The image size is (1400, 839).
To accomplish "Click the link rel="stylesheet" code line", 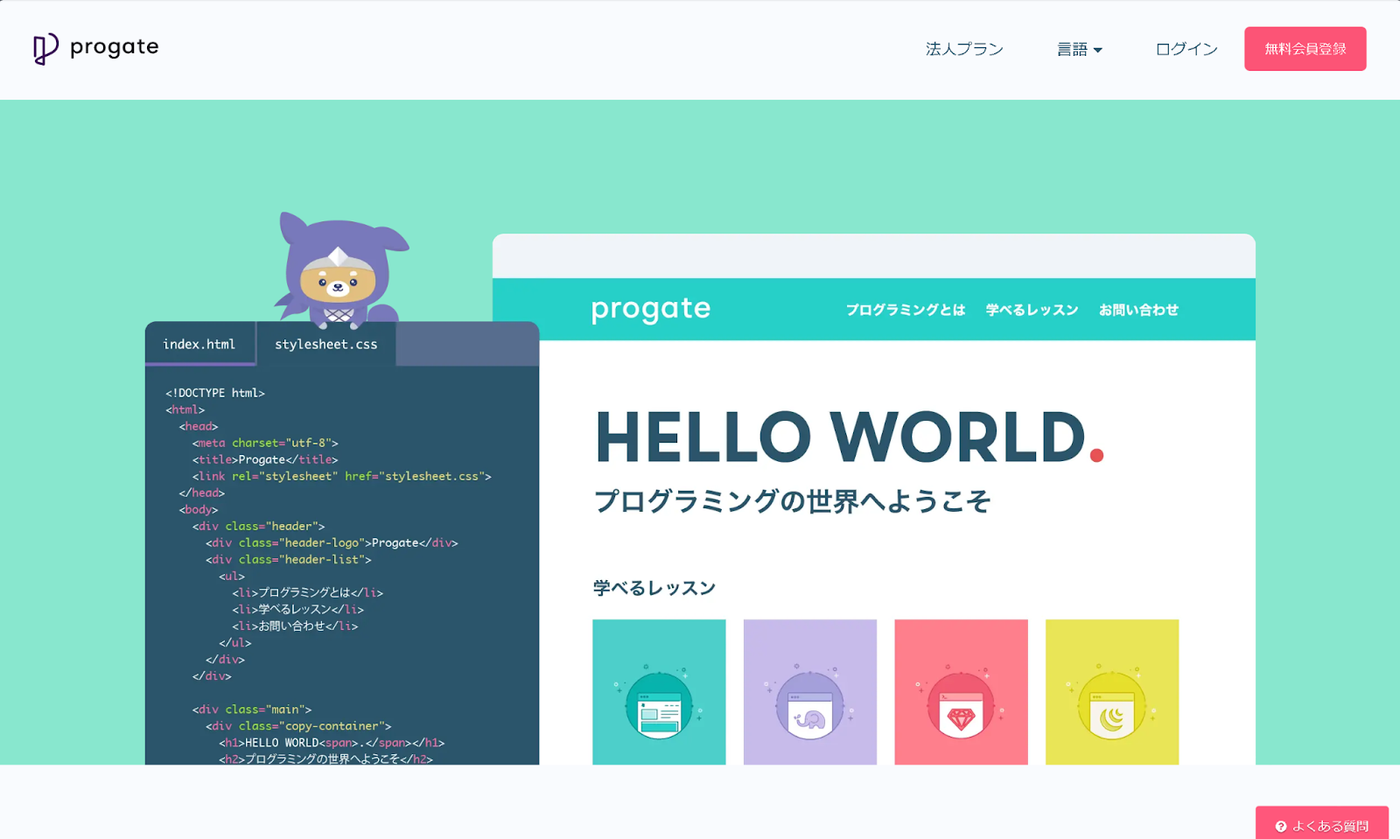I will (342, 476).
